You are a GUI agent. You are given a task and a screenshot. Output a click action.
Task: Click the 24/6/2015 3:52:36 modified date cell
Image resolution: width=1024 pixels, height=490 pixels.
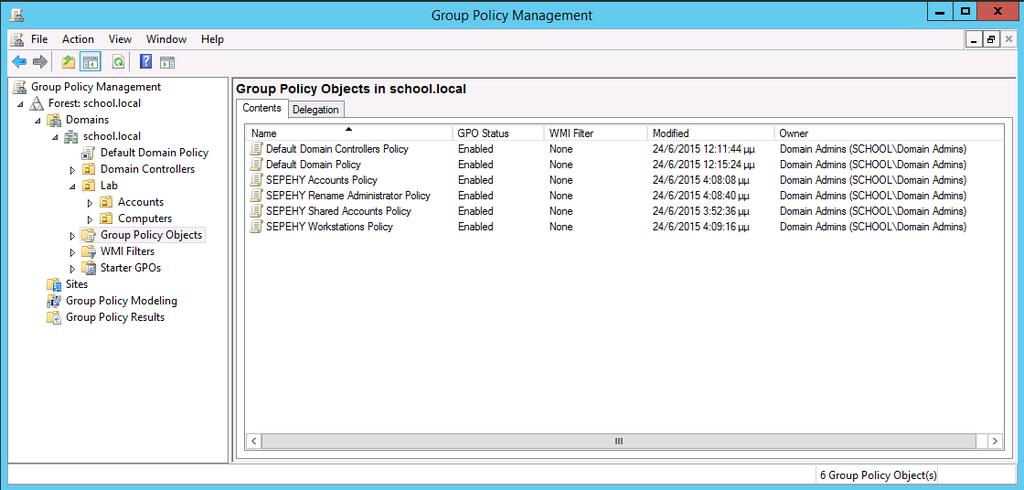coord(701,211)
